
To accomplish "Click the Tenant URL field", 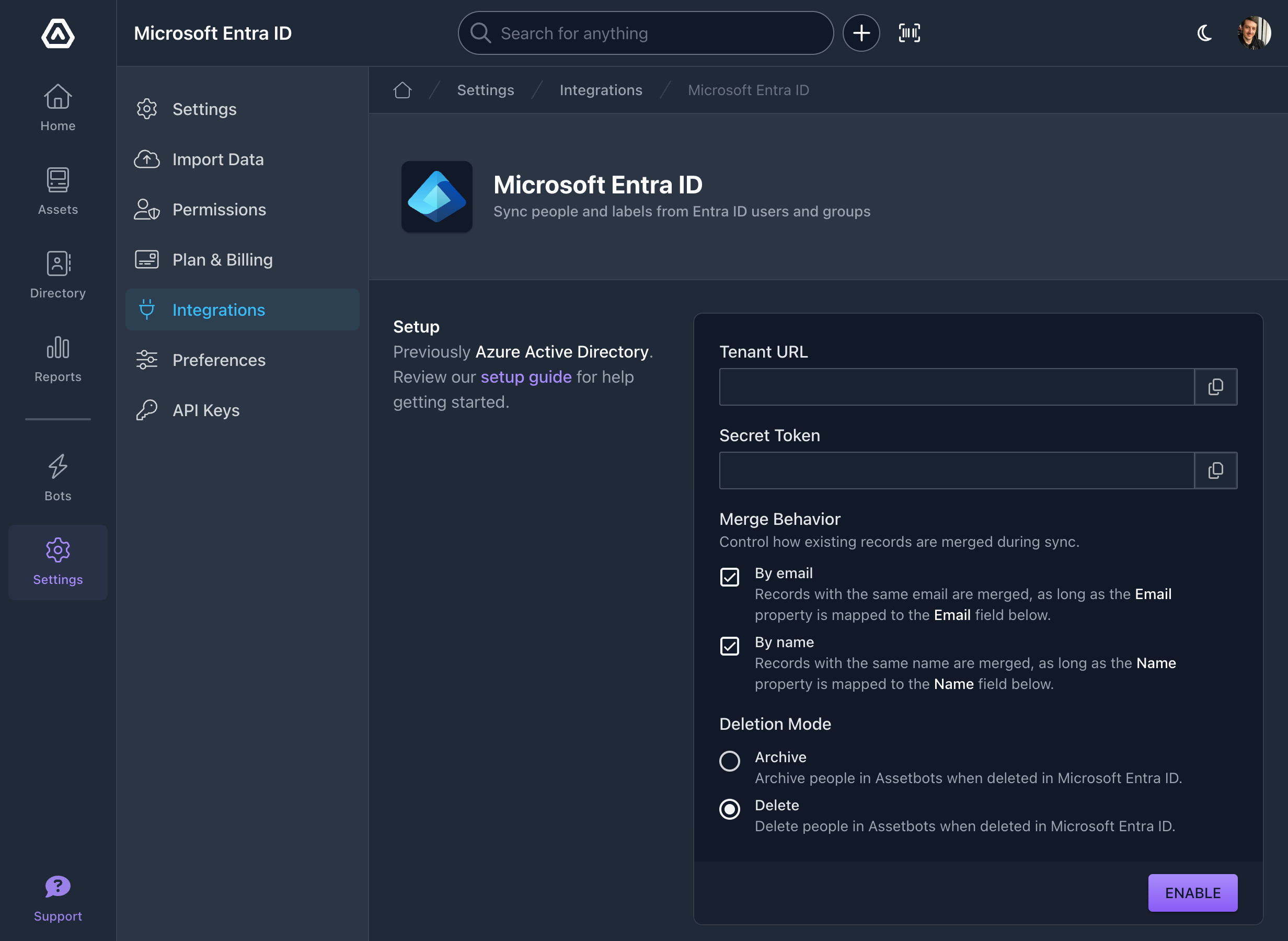I will click(x=957, y=387).
